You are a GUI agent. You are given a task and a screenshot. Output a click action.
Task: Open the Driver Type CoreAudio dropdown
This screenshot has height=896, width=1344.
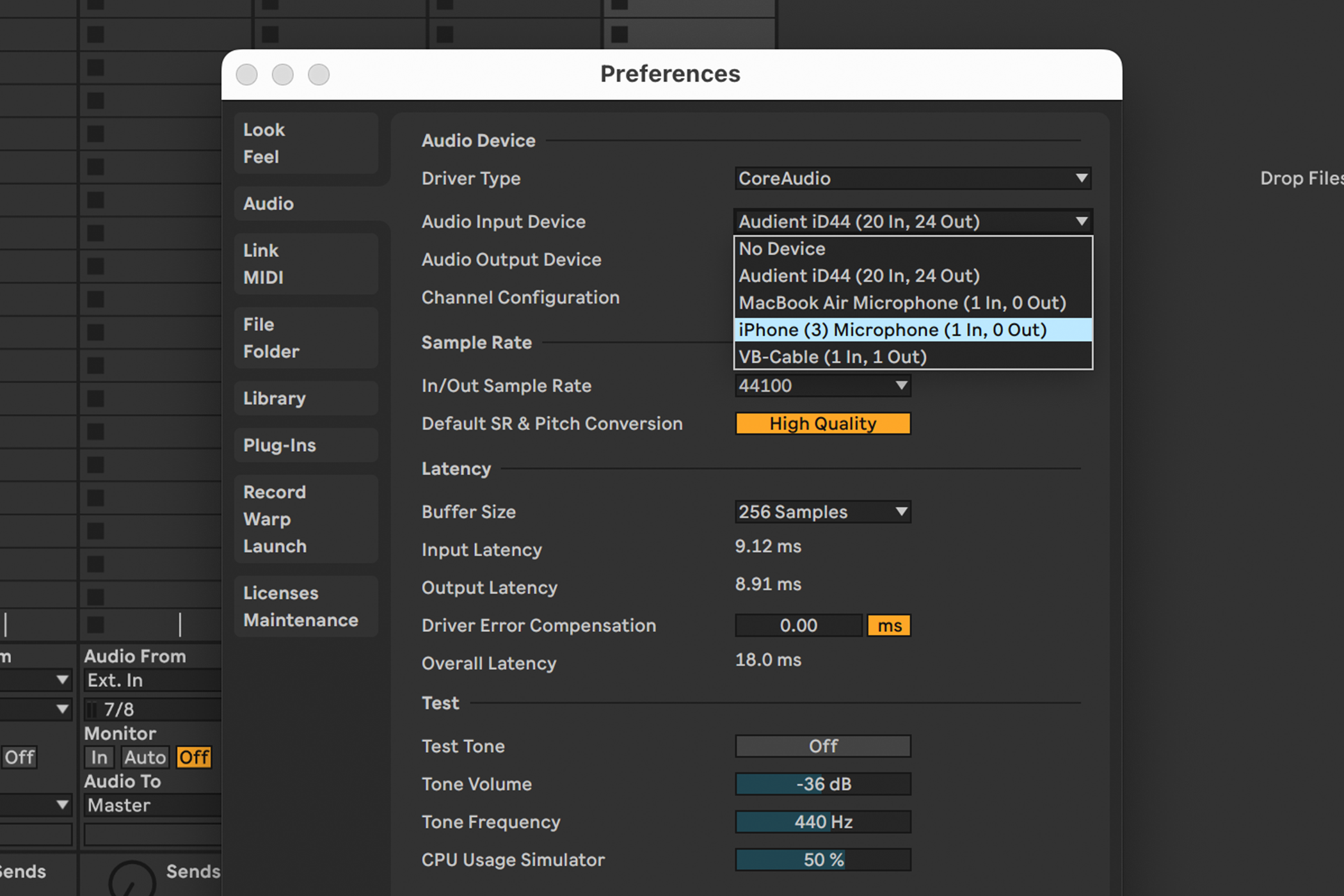[912, 179]
